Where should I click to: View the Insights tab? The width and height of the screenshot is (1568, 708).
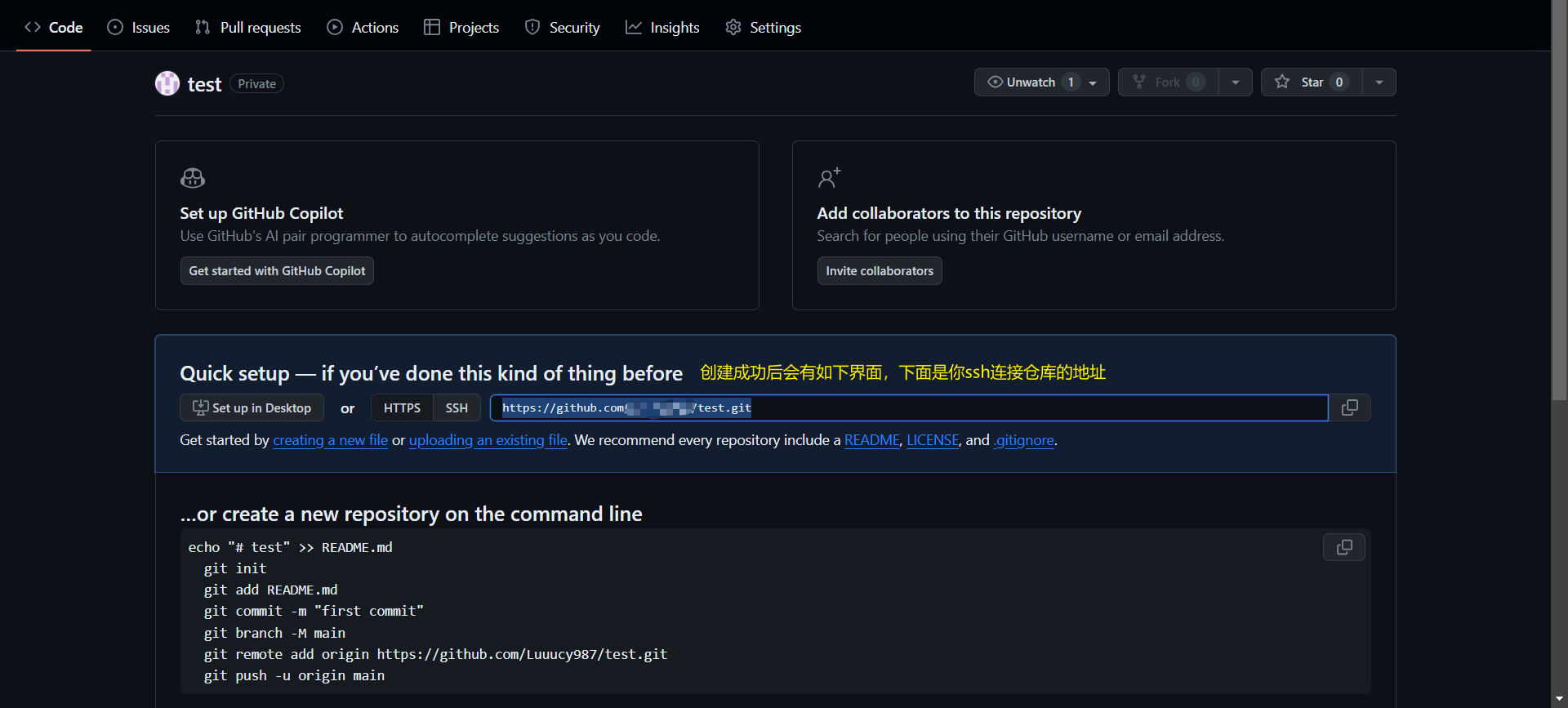coord(662,27)
